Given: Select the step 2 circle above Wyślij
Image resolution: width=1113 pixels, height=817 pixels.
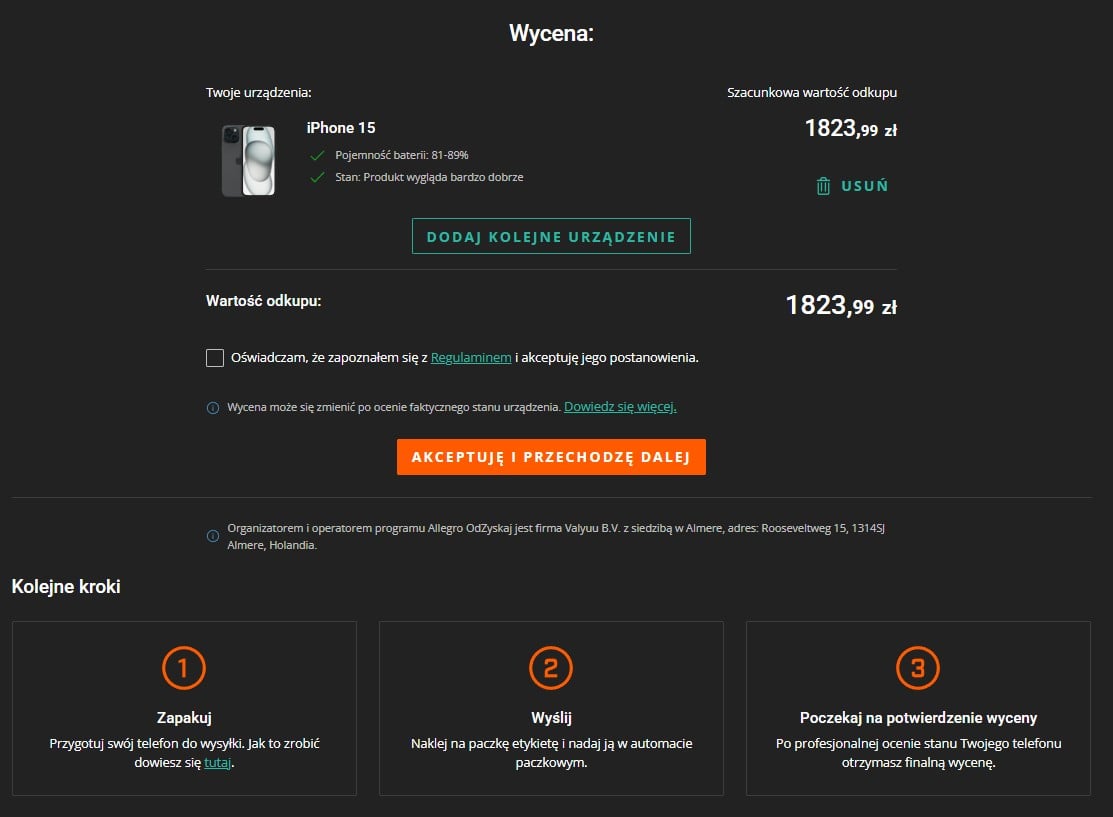Looking at the screenshot, I should (x=551, y=668).
